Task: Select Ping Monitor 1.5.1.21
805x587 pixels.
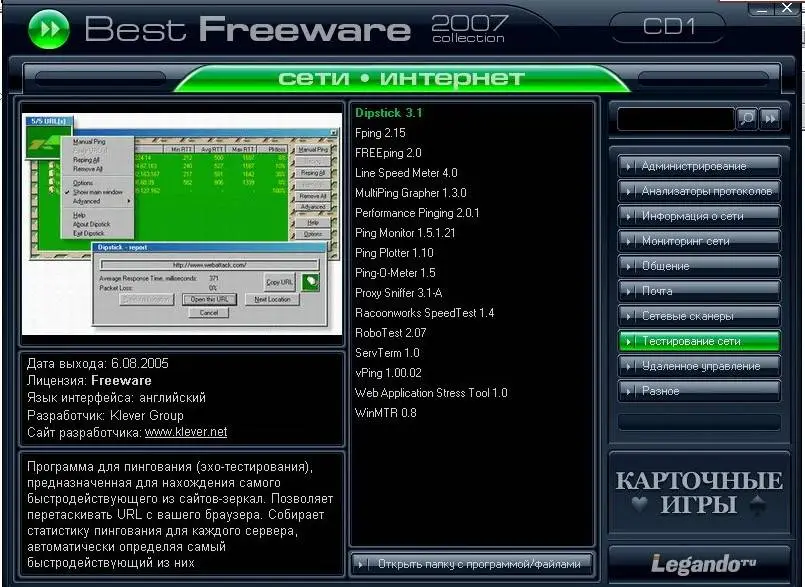Action: tap(405, 233)
